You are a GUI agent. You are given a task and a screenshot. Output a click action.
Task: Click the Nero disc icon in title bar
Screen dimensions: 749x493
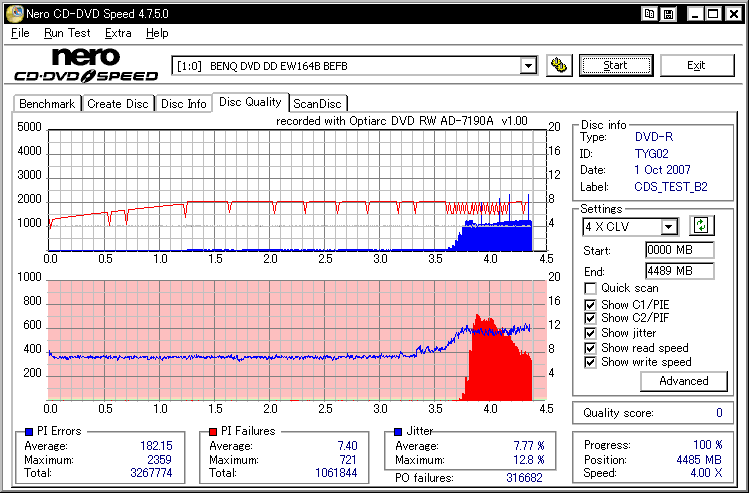tap(14, 14)
